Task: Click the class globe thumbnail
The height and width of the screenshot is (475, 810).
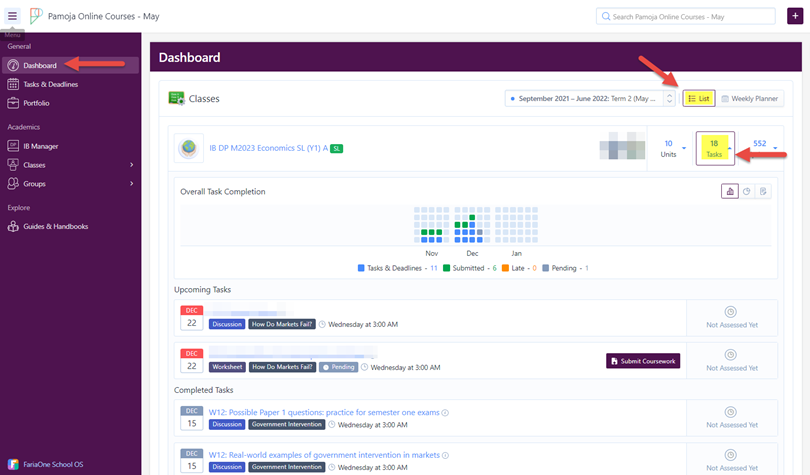Action: coord(189,148)
